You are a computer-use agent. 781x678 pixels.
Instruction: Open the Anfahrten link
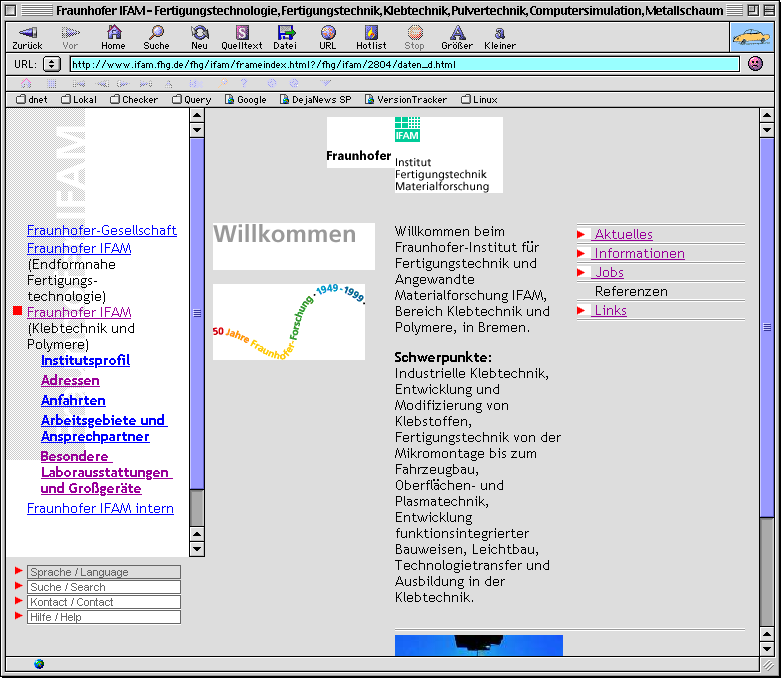(x=73, y=401)
